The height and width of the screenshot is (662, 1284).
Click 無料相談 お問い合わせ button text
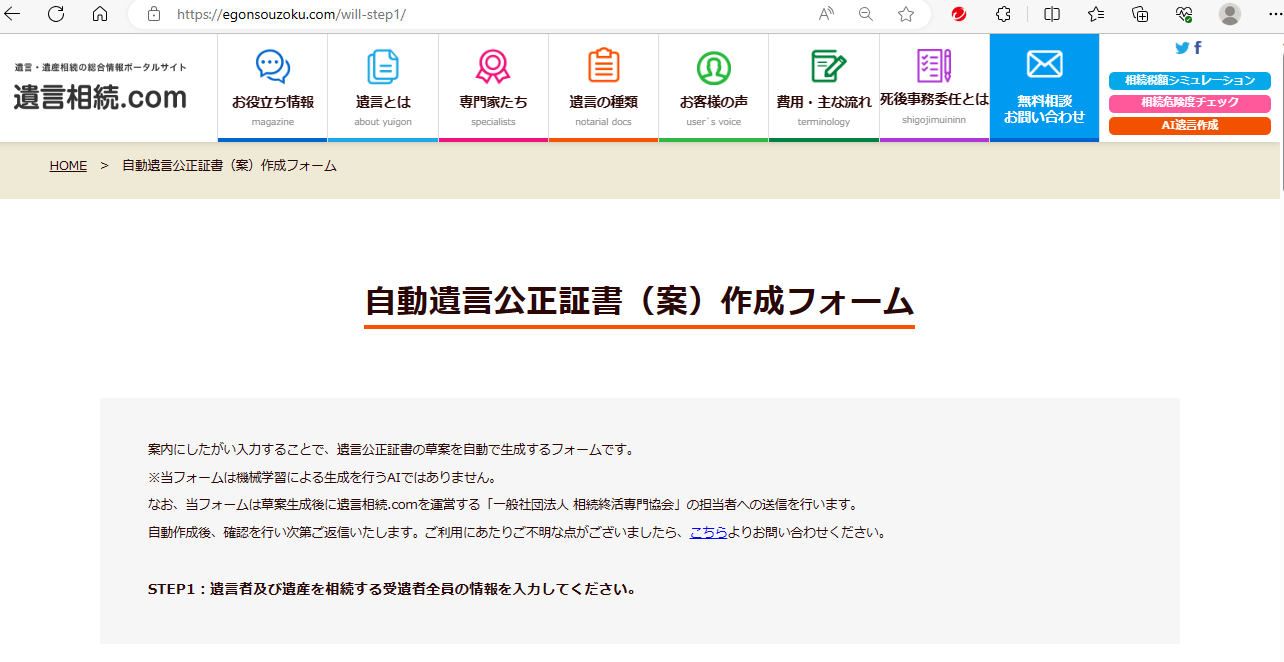(x=1044, y=108)
